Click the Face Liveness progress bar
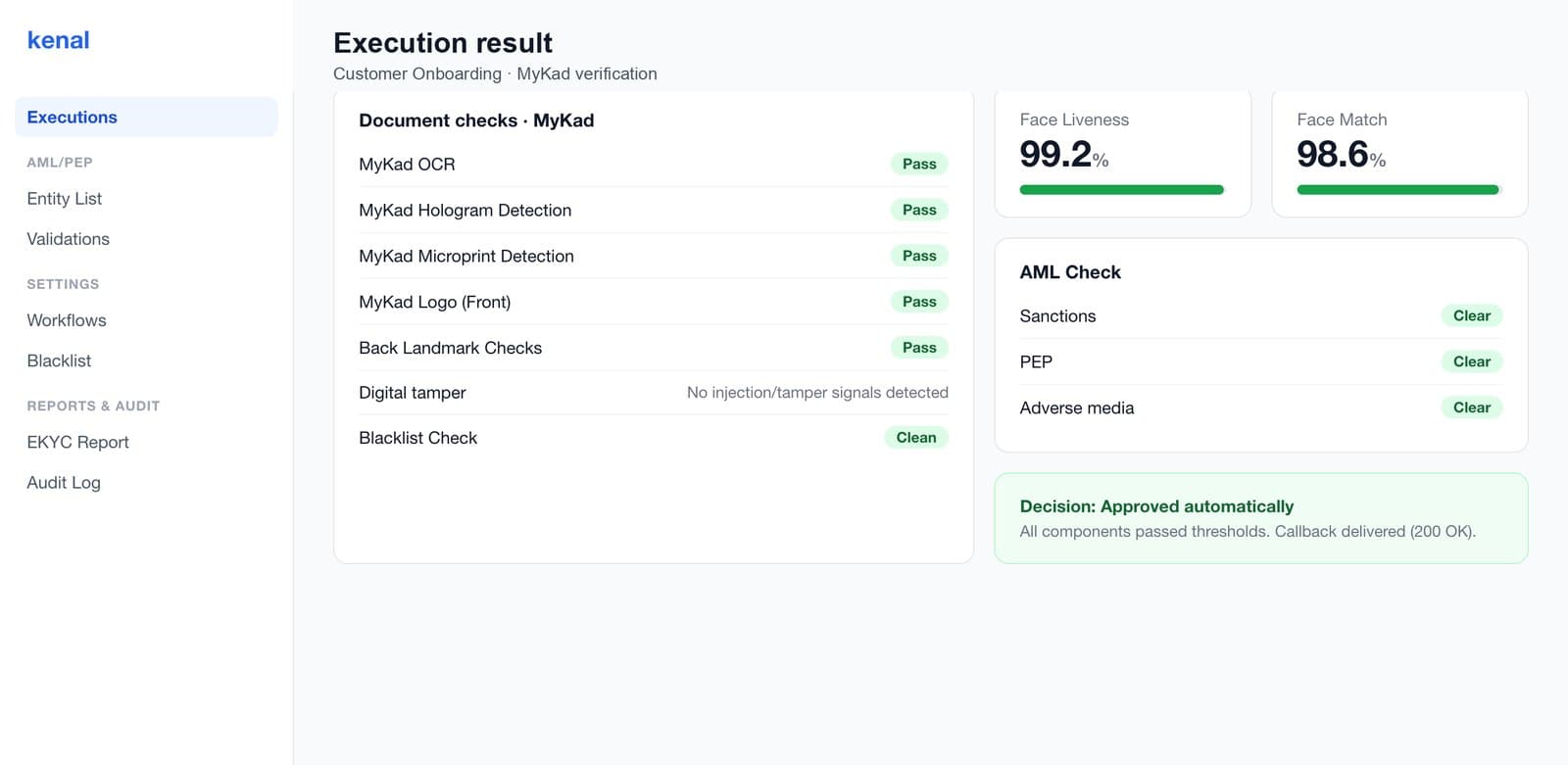 (1122, 190)
